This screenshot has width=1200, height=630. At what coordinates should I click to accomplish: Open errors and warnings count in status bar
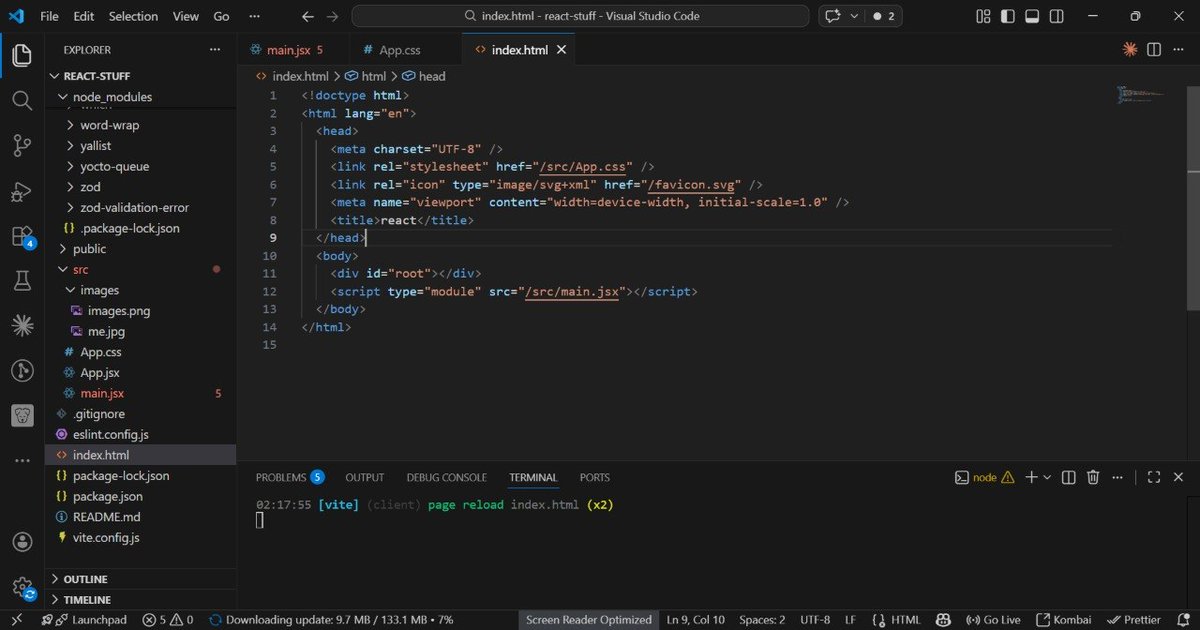pyautogui.click(x=168, y=620)
